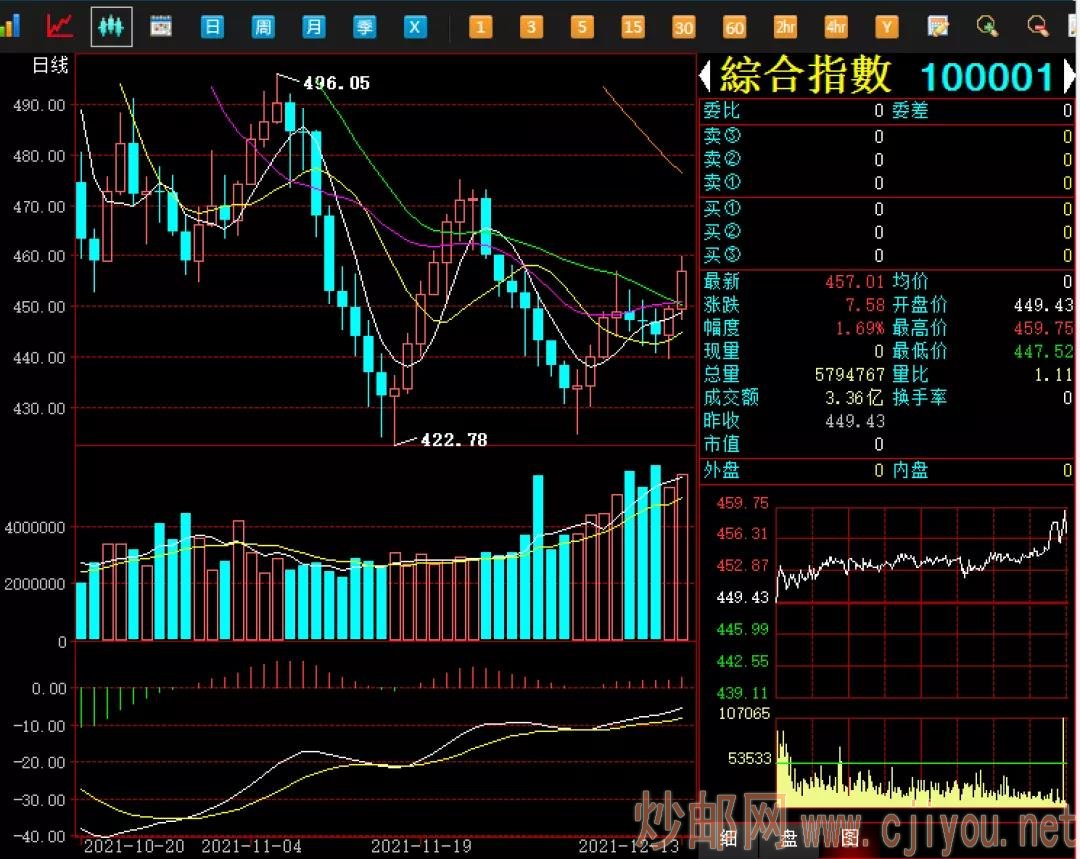The height and width of the screenshot is (859, 1080).
Task: Click the zoom in magnifier icon
Action: [987, 27]
